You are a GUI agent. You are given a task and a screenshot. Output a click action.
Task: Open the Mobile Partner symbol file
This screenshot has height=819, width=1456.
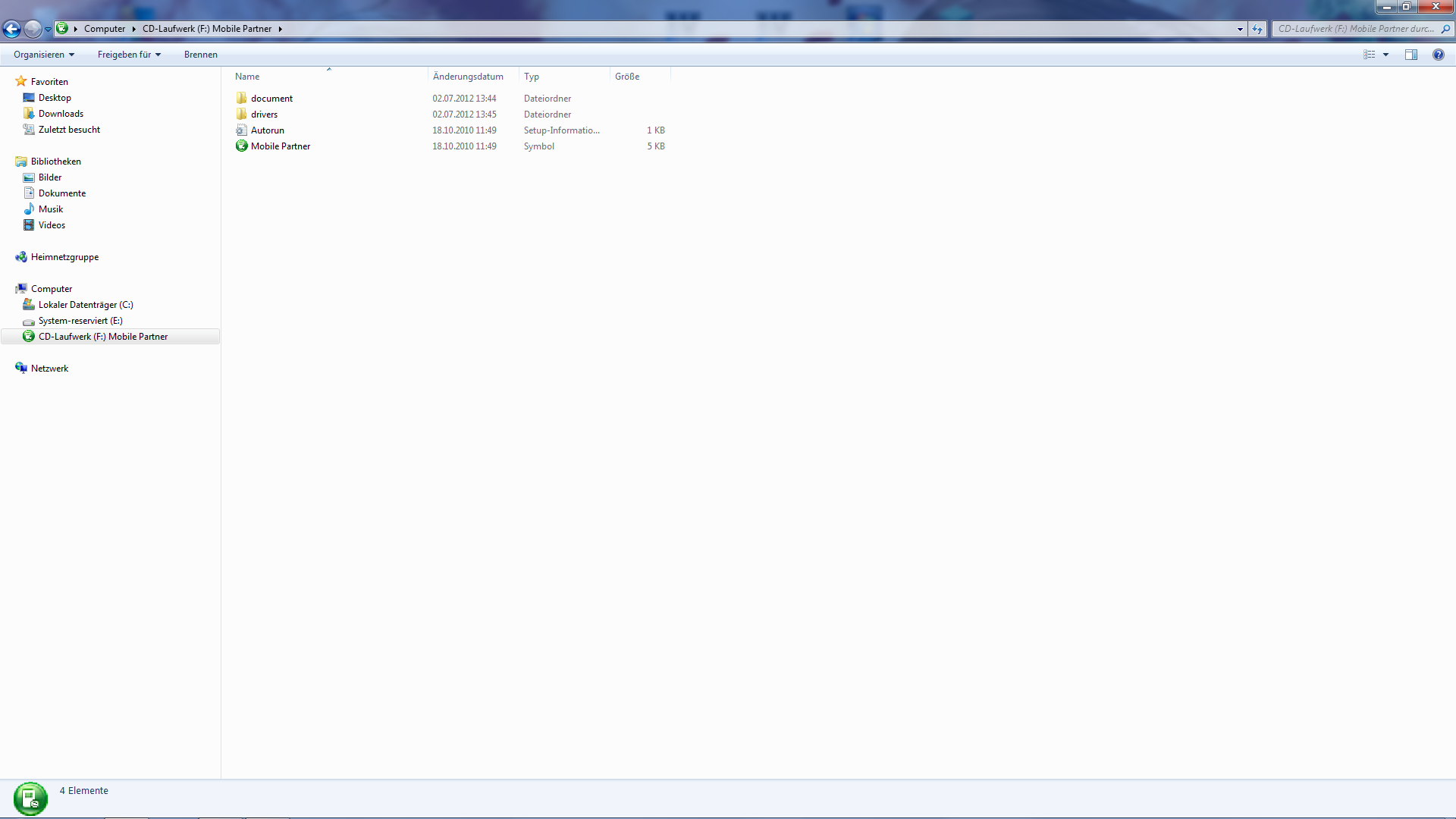[280, 146]
